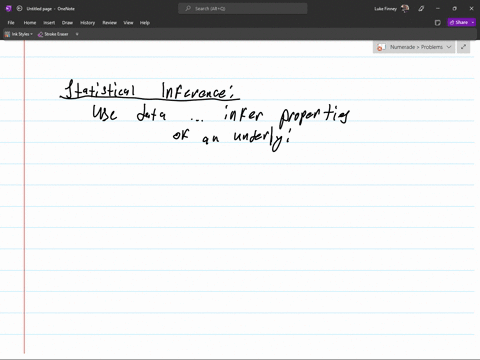Open the History tab
This screenshot has height=360, width=480.
[88, 23]
